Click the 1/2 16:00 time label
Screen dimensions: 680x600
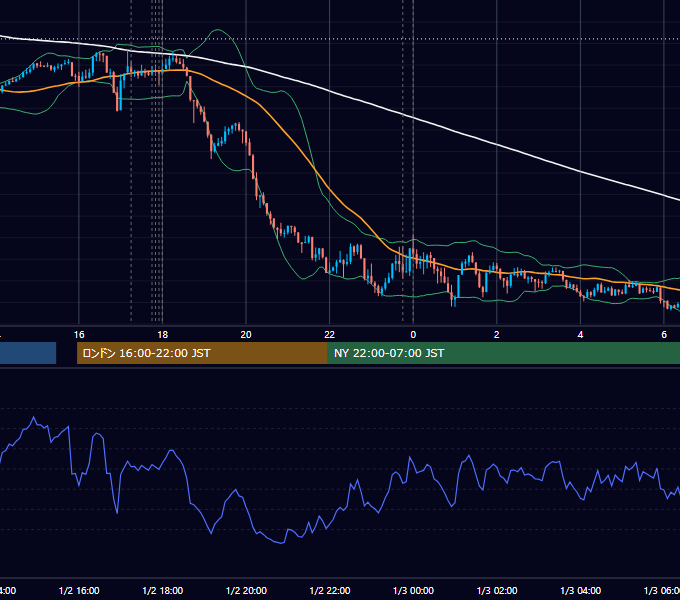[79, 590]
